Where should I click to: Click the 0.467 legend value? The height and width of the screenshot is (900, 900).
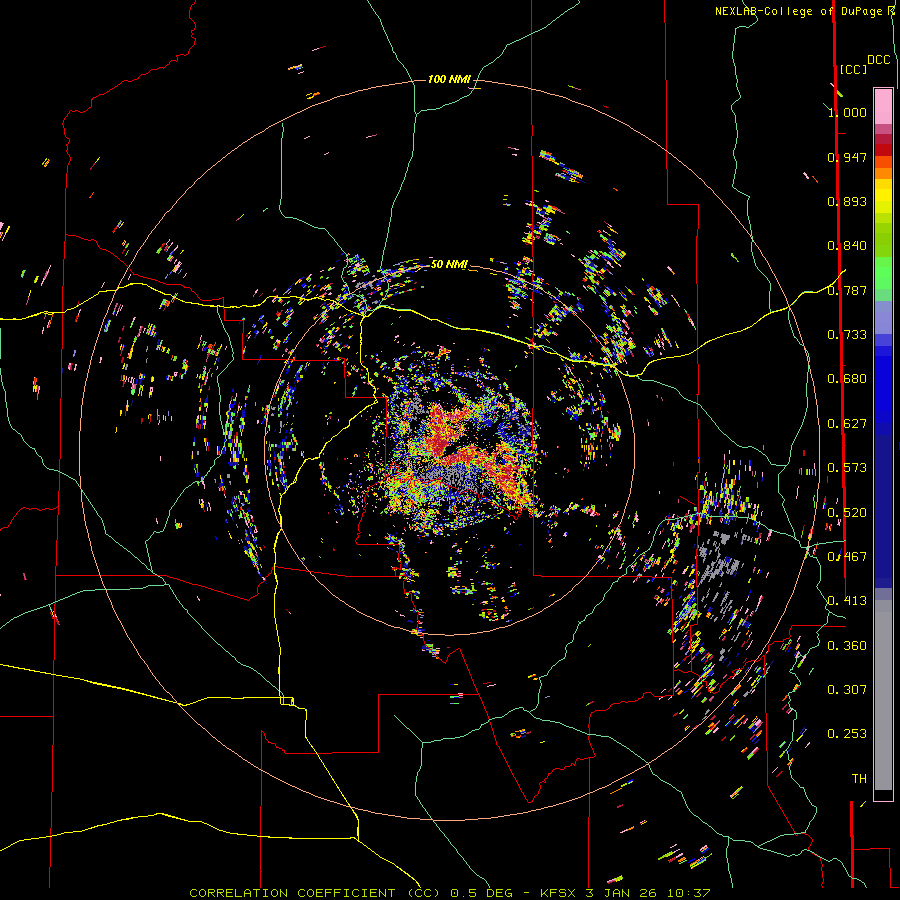(x=847, y=556)
